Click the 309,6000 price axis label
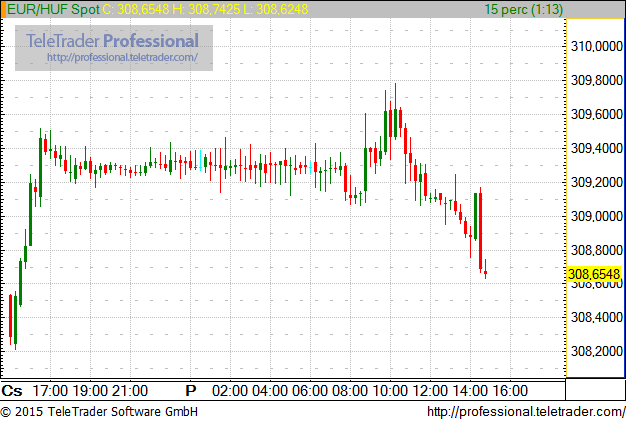Image resolution: width=626 pixels, height=421 pixels. click(x=597, y=114)
